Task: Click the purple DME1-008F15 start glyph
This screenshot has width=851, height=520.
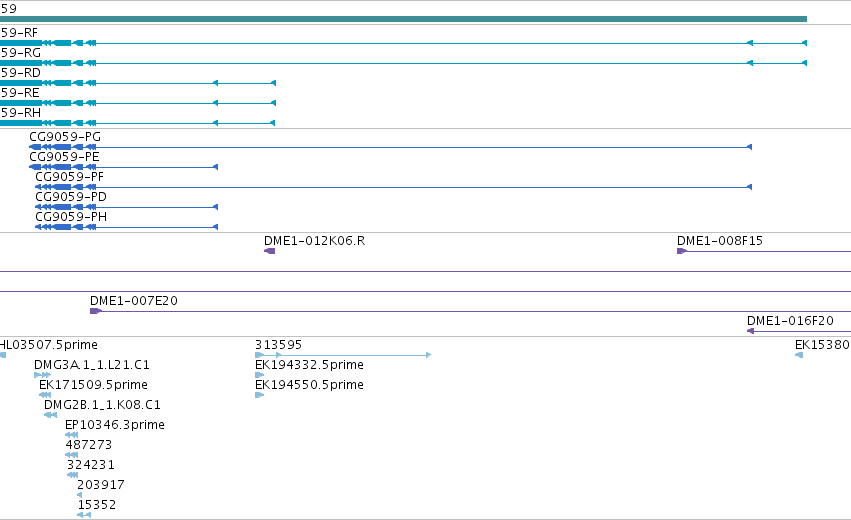Action: pyautogui.click(x=682, y=251)
